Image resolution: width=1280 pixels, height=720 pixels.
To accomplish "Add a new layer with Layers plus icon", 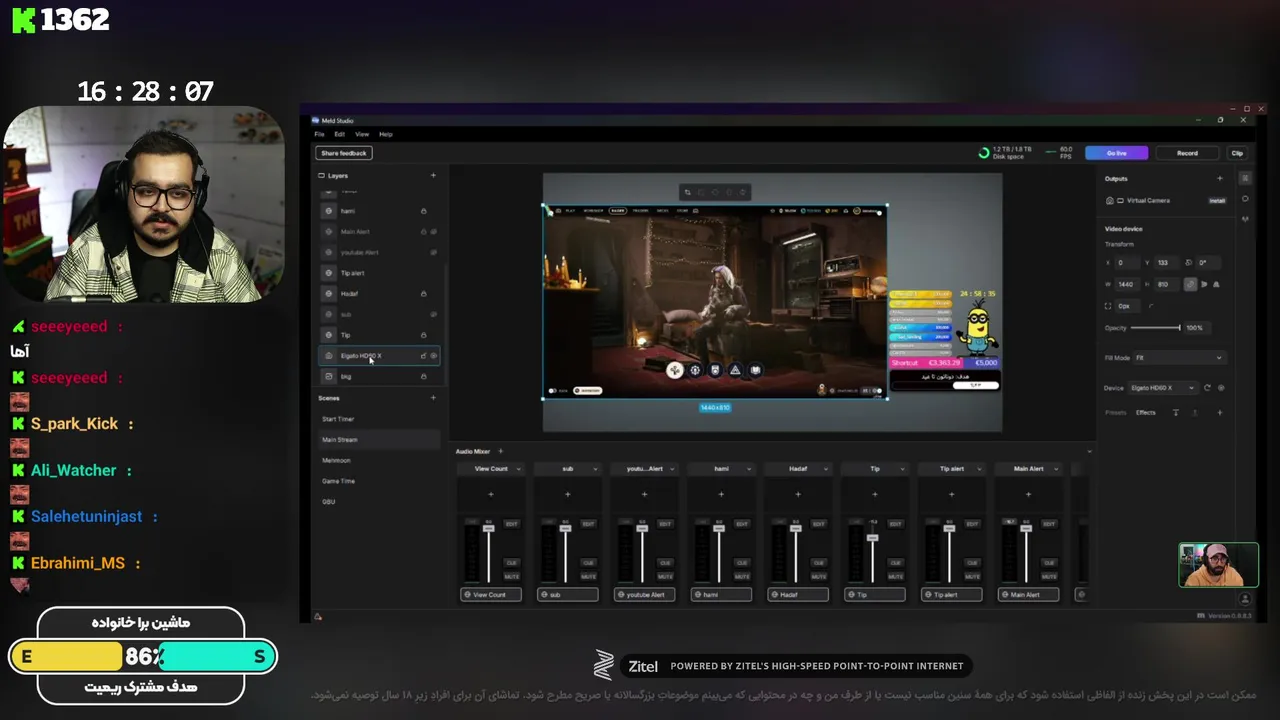I will coord(433,176).
